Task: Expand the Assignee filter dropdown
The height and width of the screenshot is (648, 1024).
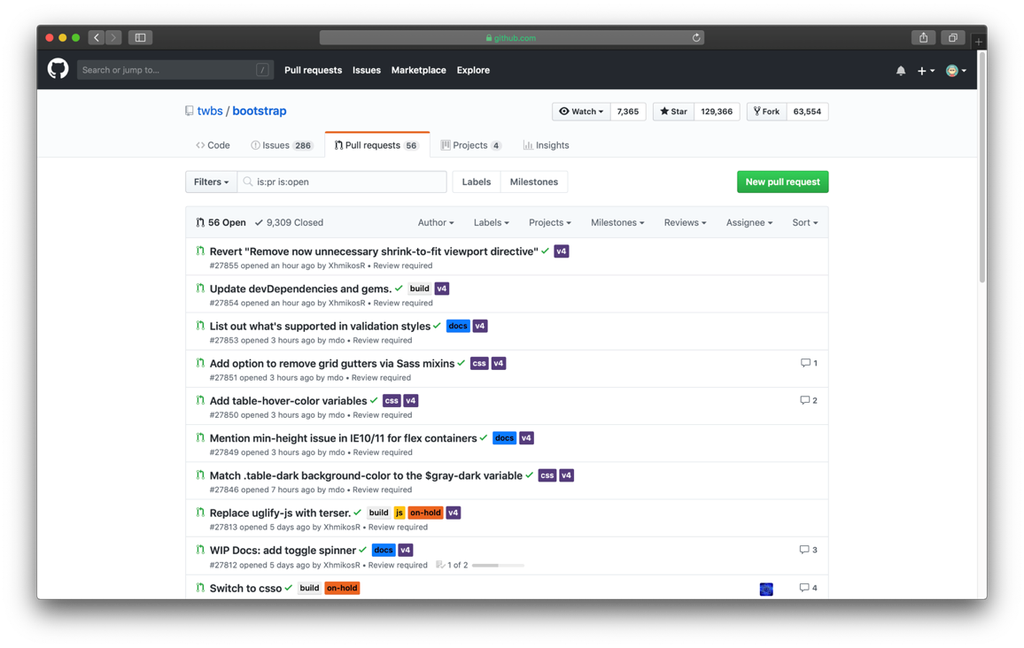Action: click(749, 223)
